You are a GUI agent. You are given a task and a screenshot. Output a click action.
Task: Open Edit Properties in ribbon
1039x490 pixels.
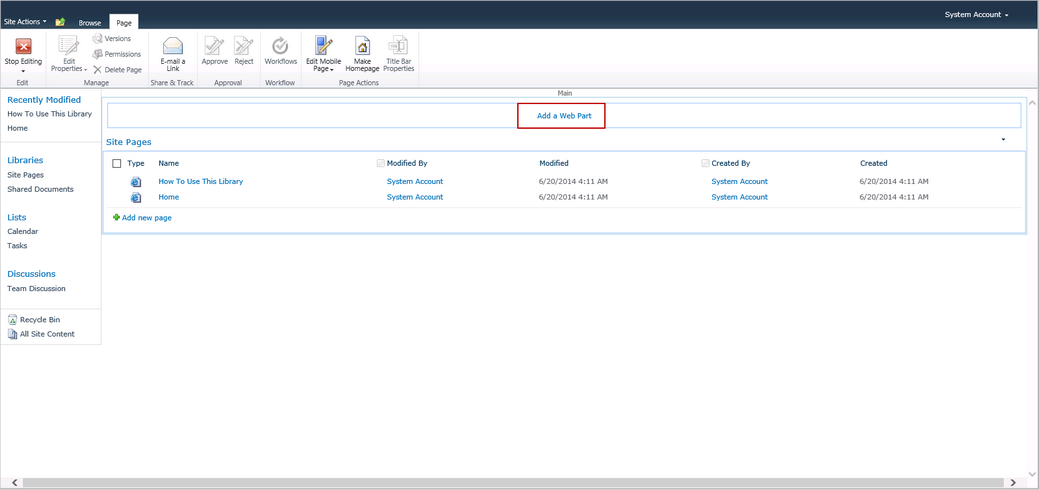click(69, 54)
